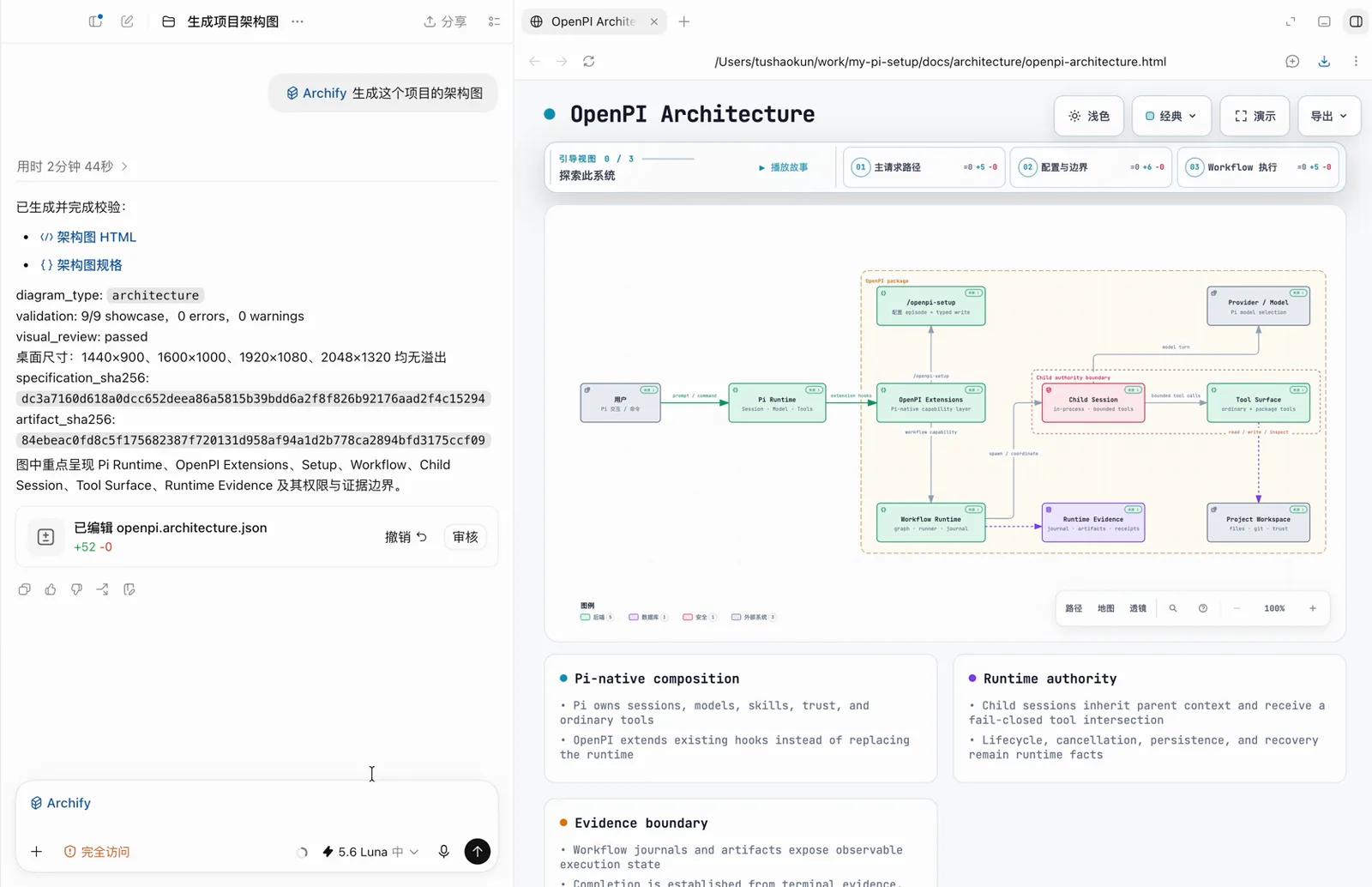Open the browser kebab menu
Screen dimensions: 1372x887
[x=1356, y=61]
